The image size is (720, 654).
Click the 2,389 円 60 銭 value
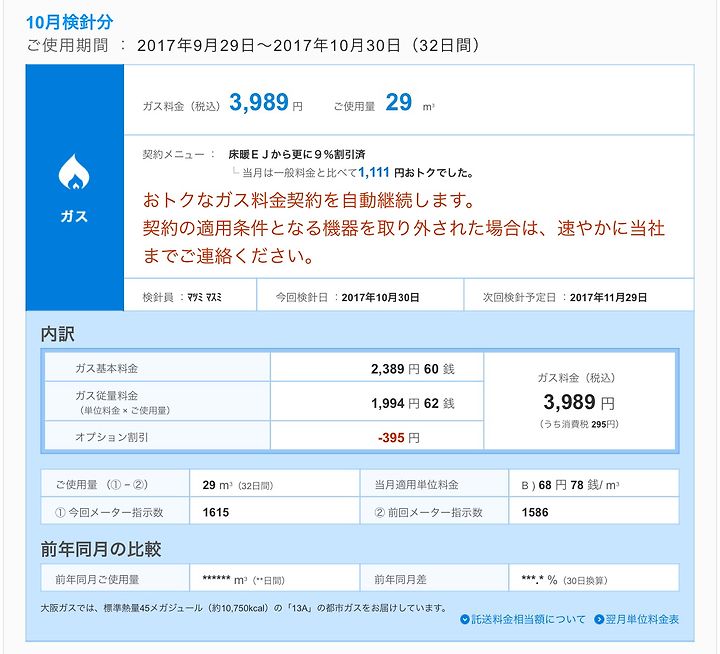point(412,369)
